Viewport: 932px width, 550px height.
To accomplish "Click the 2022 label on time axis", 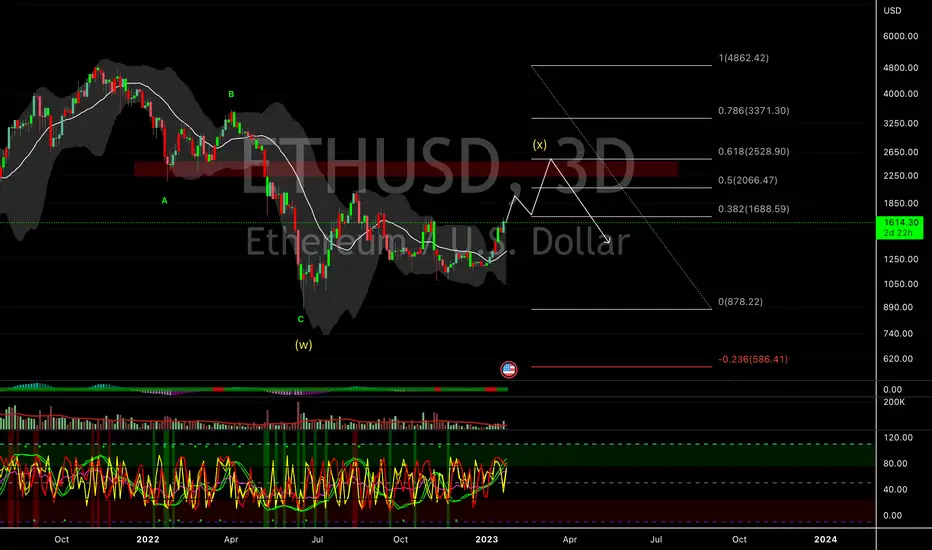I will point(147,539).
